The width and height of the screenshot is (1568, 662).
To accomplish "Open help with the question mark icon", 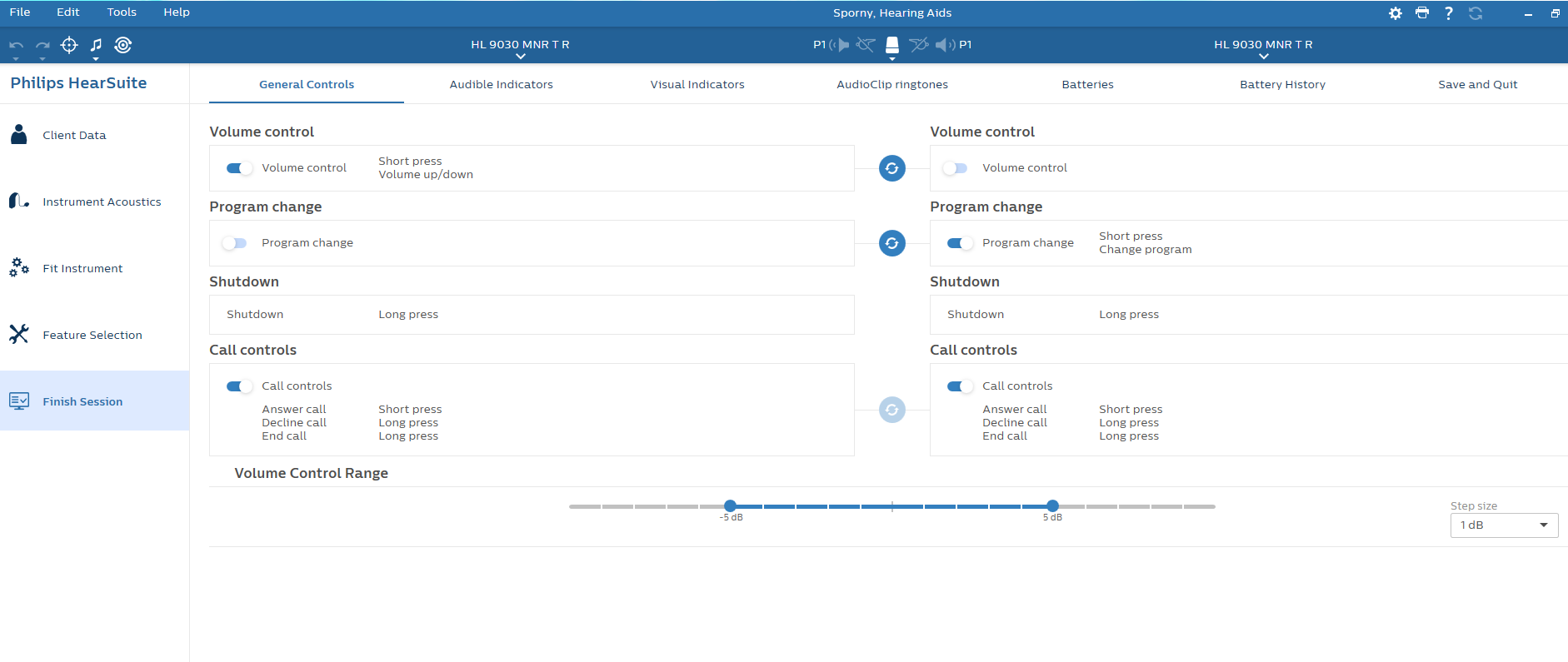I will pyautogui.click(x=1449, y=13).
